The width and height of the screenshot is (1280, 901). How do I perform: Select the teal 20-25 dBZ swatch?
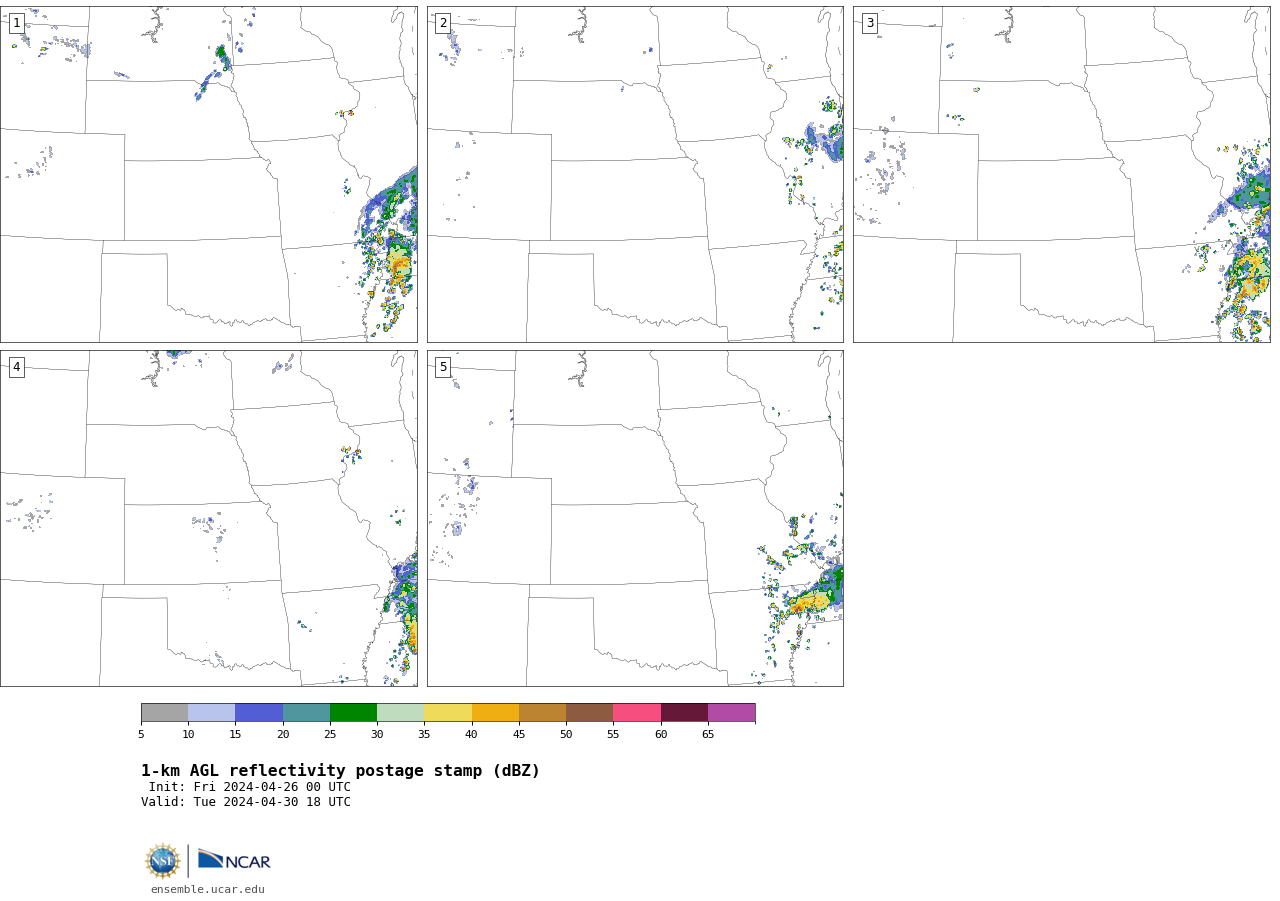[x=306, y=712]
